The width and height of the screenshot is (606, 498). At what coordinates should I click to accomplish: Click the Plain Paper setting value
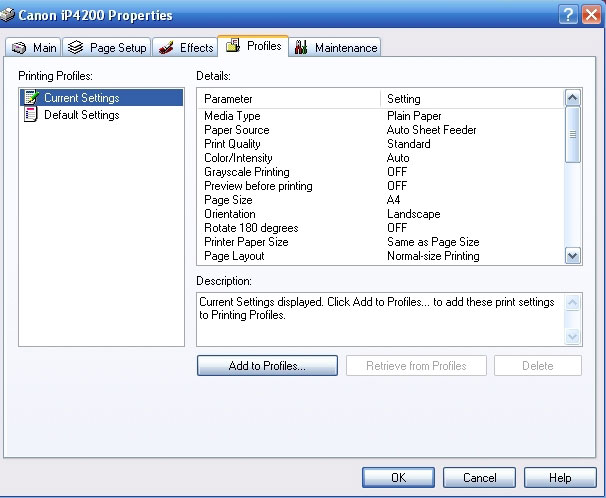click(x=414, y=116)
